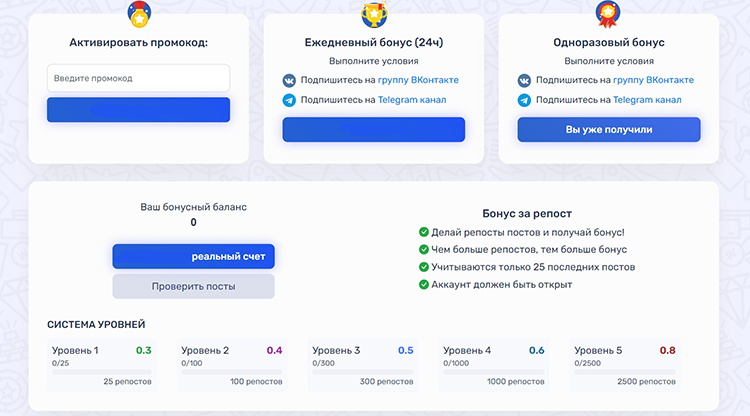The image size is (750, 416).
Task: Click checkmark next to 'Аккаунт должен быть открыт'
Action: click(x=423, y=285)
